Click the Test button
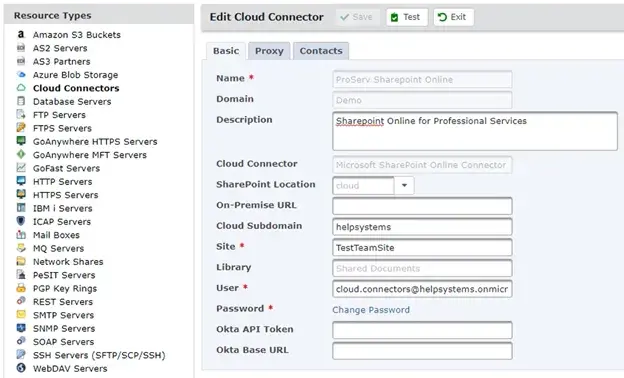This screenshot has height=378, width=624. (407, 17)
